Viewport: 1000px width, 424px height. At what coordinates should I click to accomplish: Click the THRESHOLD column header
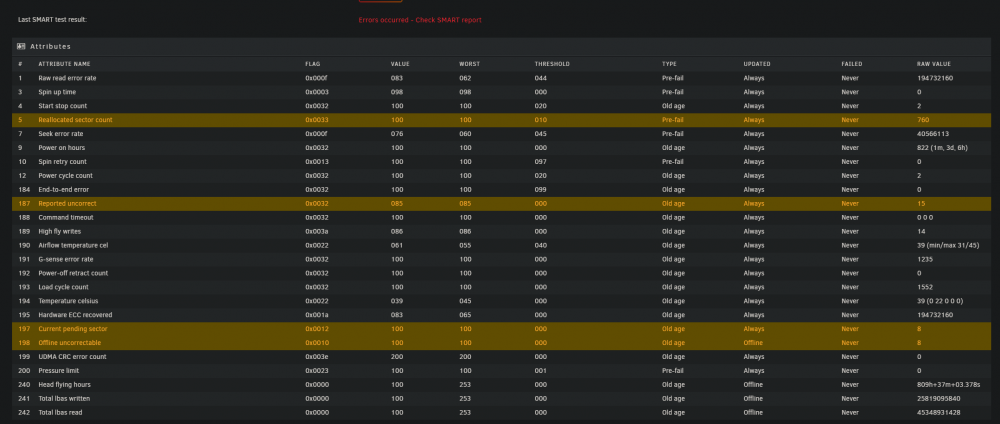[x=552, y=64]
